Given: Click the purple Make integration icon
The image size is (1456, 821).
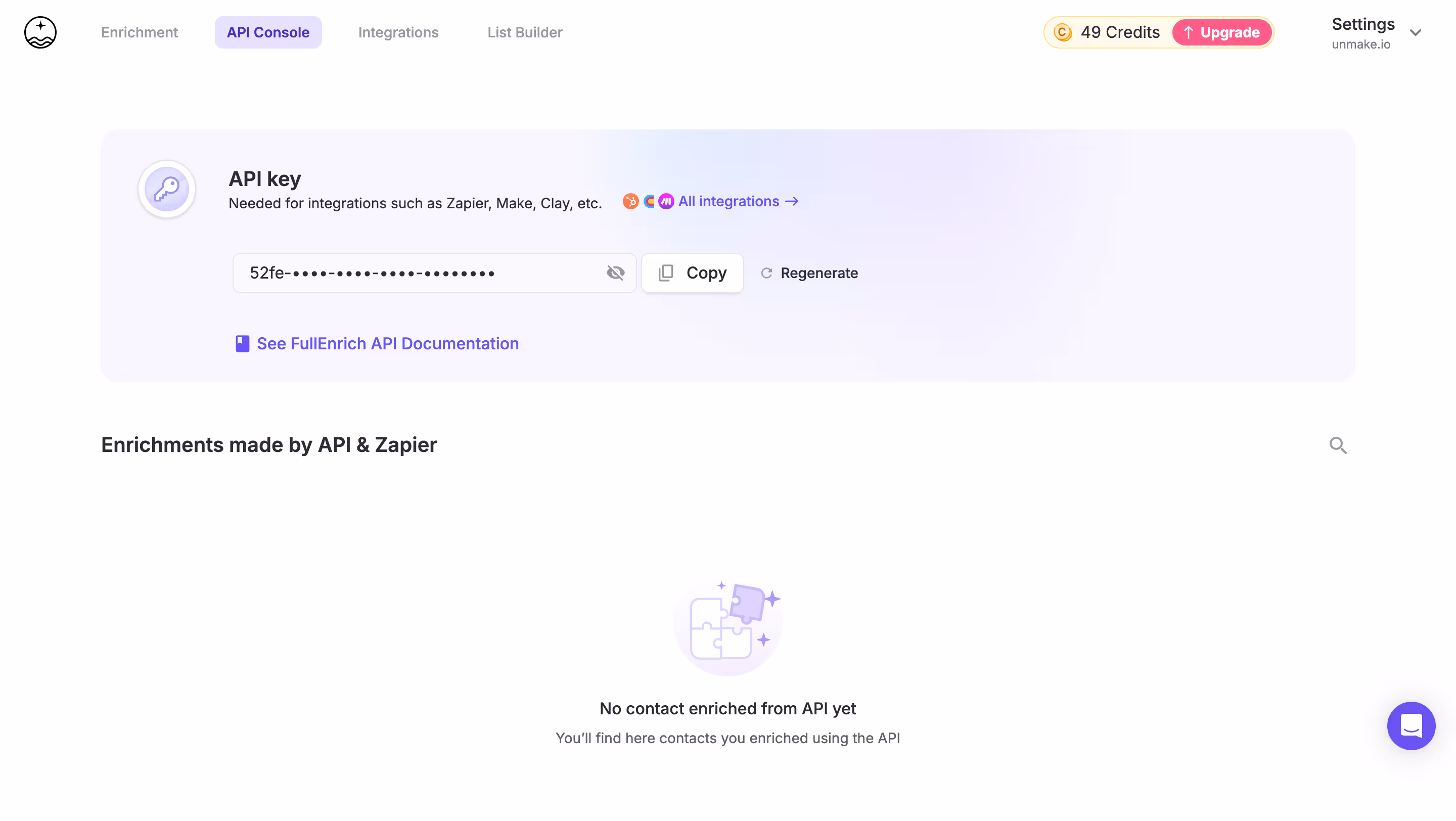Looking at the screenshot, I should [666, 201].
